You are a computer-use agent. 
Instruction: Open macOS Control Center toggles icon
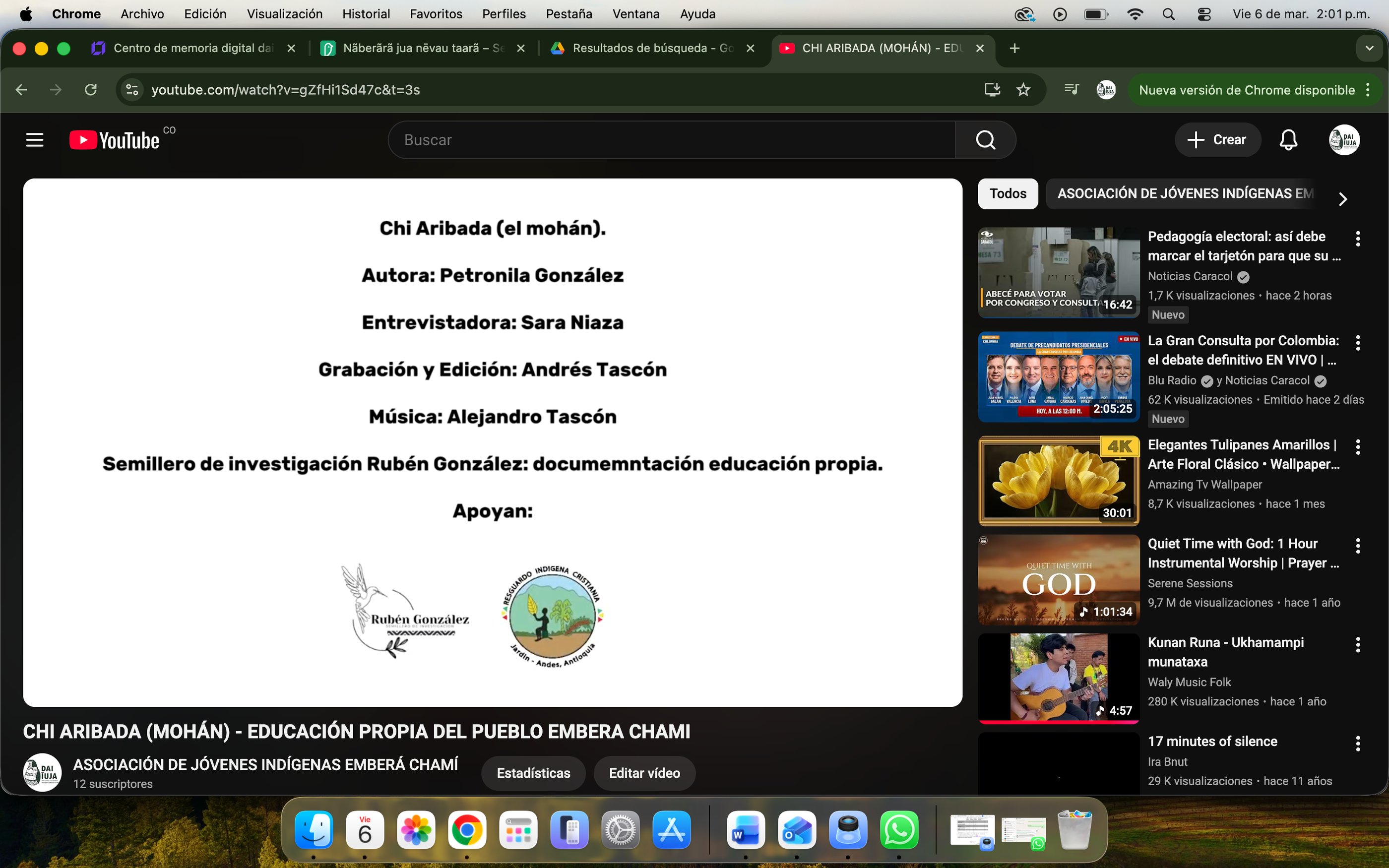(1204, 14)
